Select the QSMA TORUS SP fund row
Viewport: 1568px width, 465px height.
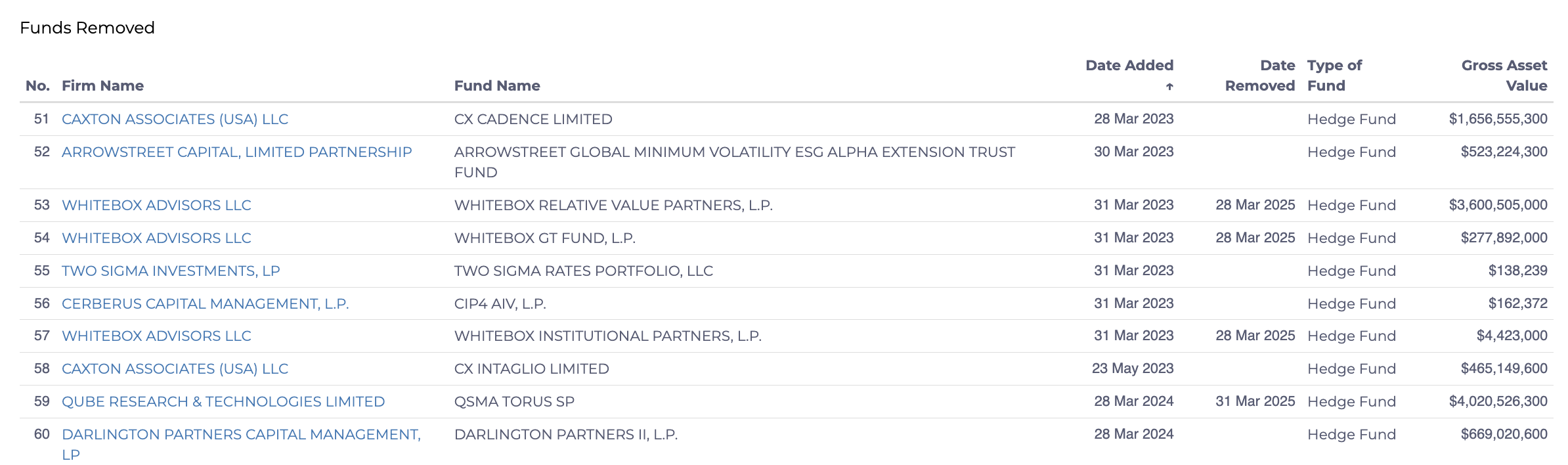[x=787, y=402]
